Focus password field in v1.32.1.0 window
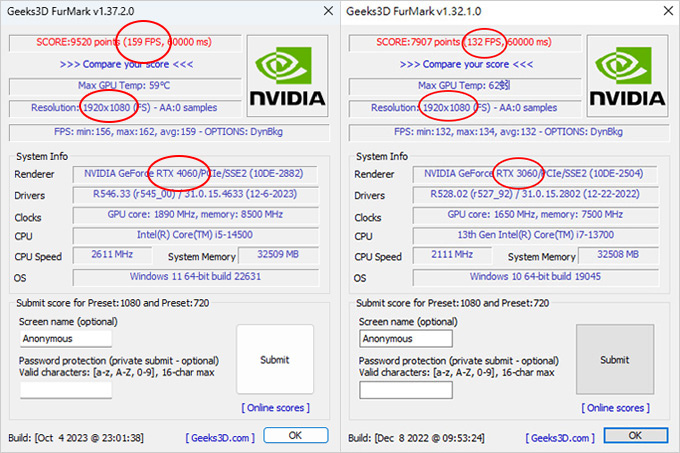 pyautogui.click(x=406, y=390)
